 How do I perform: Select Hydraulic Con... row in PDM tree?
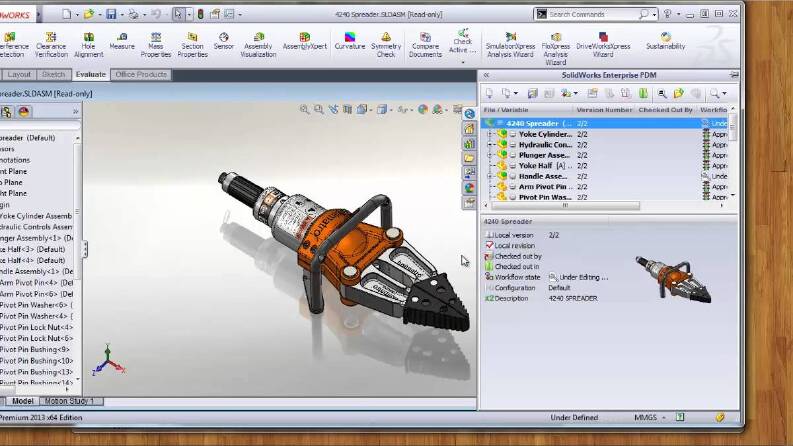click(x=604, y=145)
